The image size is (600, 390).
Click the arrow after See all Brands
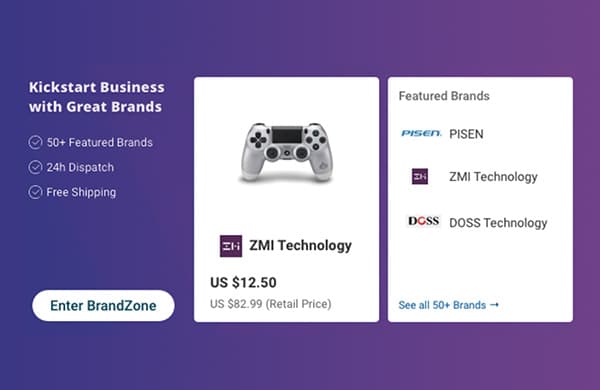[494, 305]
